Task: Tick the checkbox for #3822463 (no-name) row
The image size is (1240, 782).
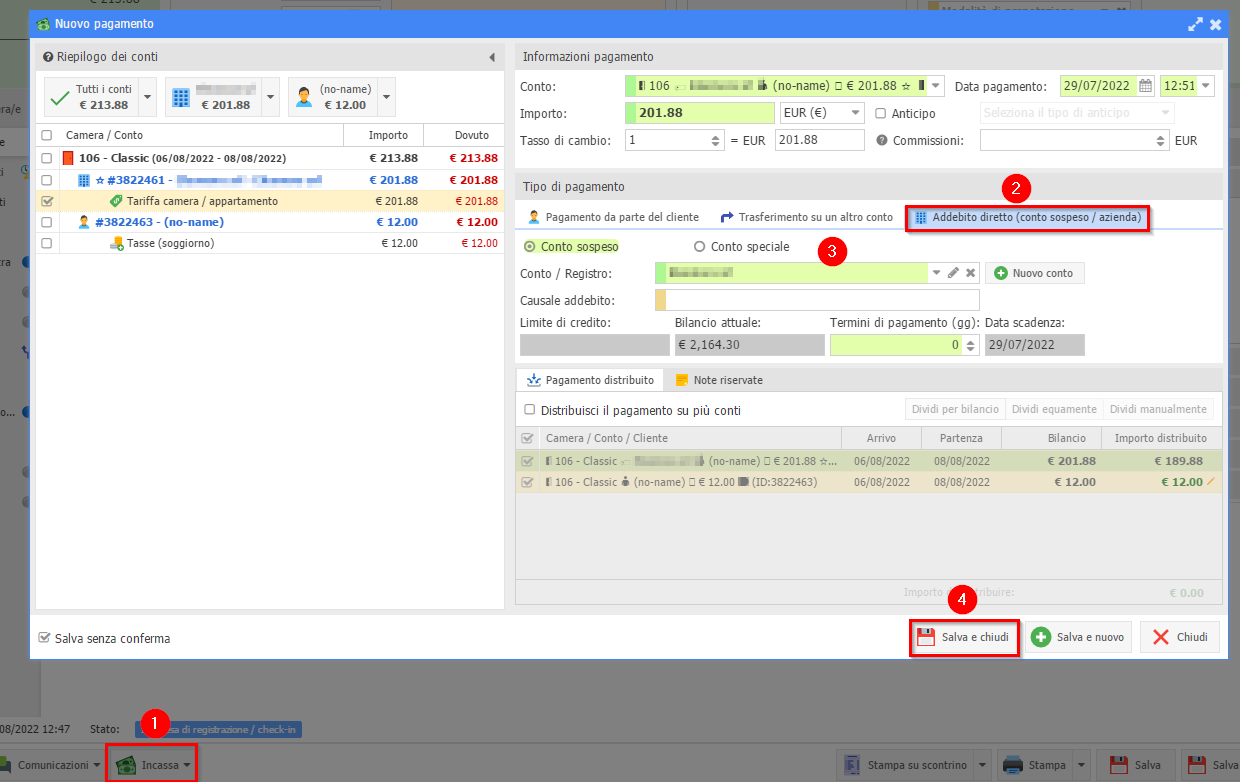Action: [47, 222]
